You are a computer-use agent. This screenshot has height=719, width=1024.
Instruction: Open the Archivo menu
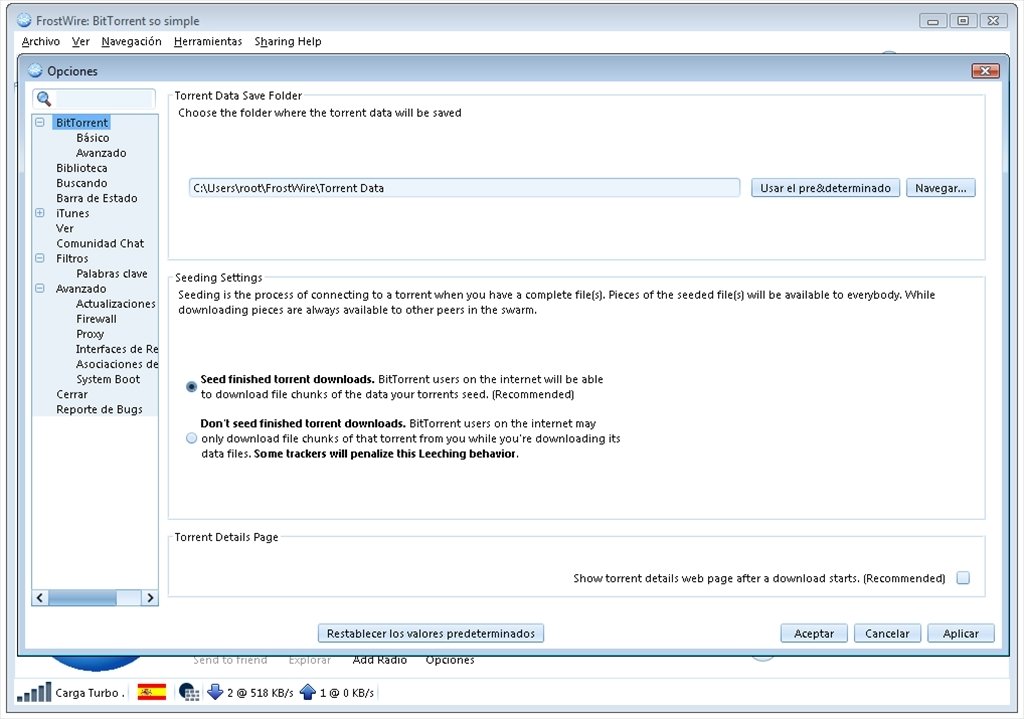pyautogui.click(x=40, y=41)
